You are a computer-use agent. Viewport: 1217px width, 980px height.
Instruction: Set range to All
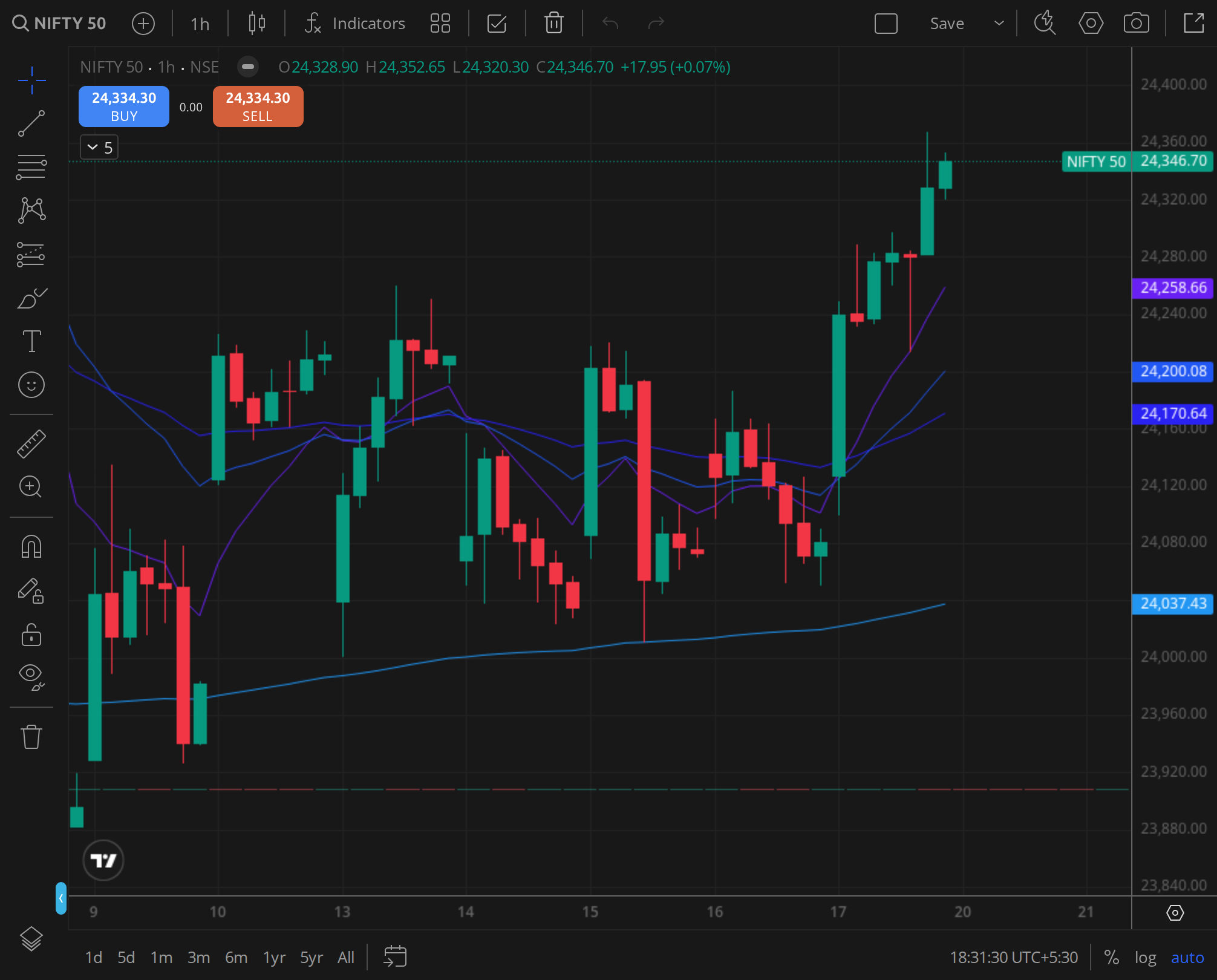[346, 958]
